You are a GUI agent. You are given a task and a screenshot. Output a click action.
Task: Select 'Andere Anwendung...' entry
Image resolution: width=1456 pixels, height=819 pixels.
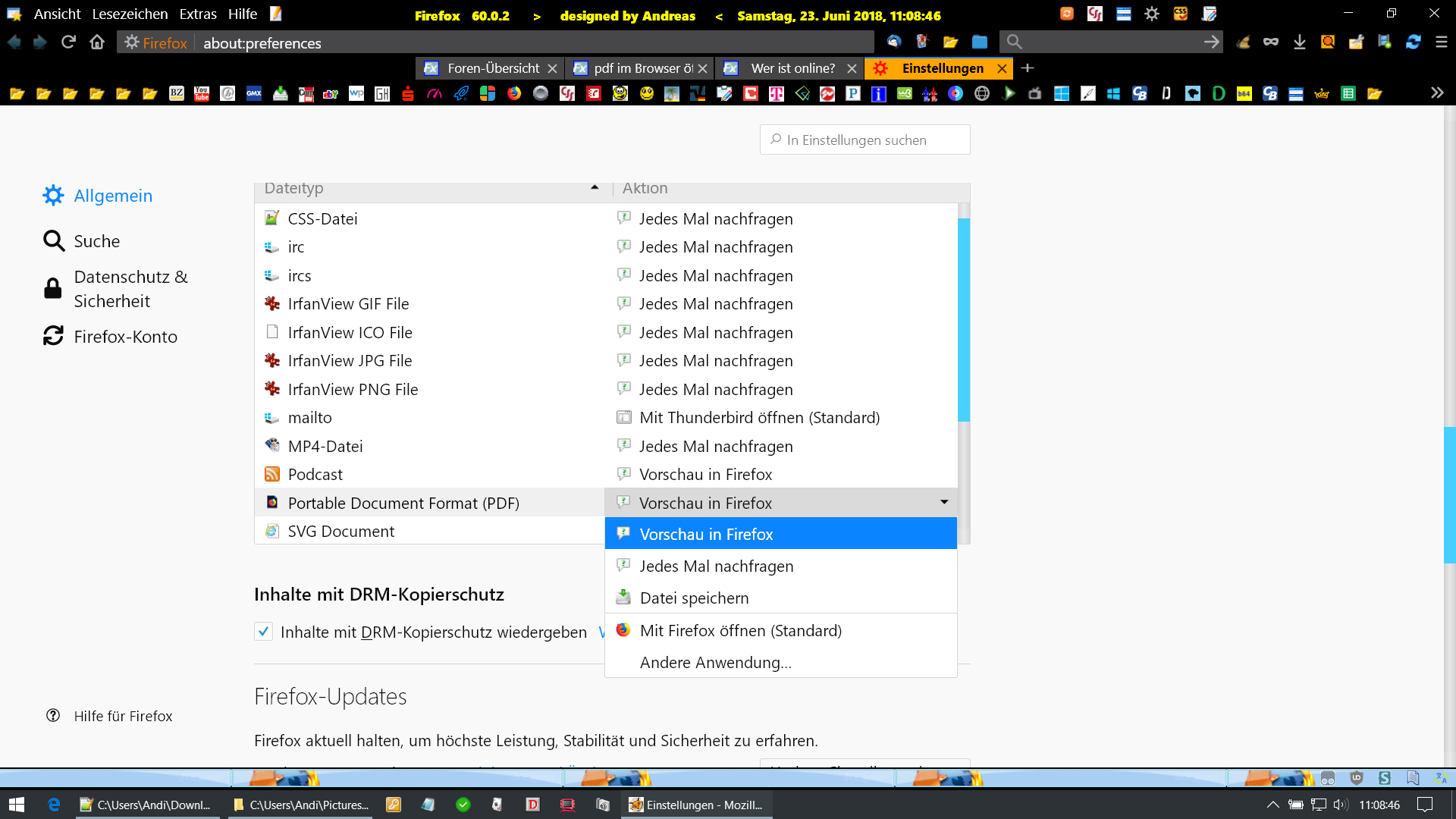point(715,663)
